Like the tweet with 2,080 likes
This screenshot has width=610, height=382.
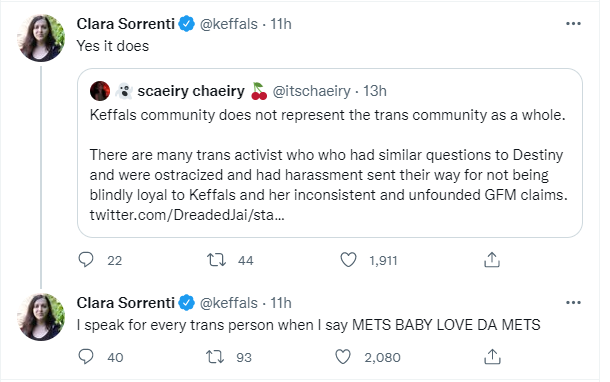(343, 356)
